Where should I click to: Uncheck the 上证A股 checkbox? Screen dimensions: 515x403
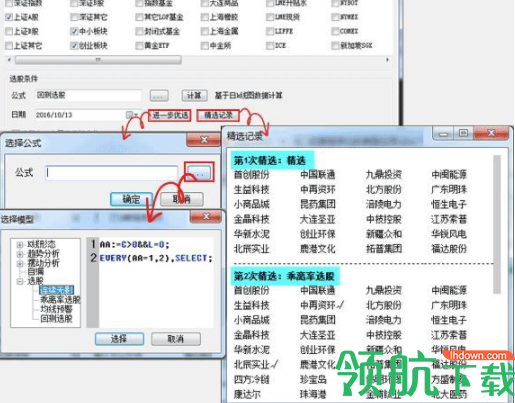(x=9, y=17)
